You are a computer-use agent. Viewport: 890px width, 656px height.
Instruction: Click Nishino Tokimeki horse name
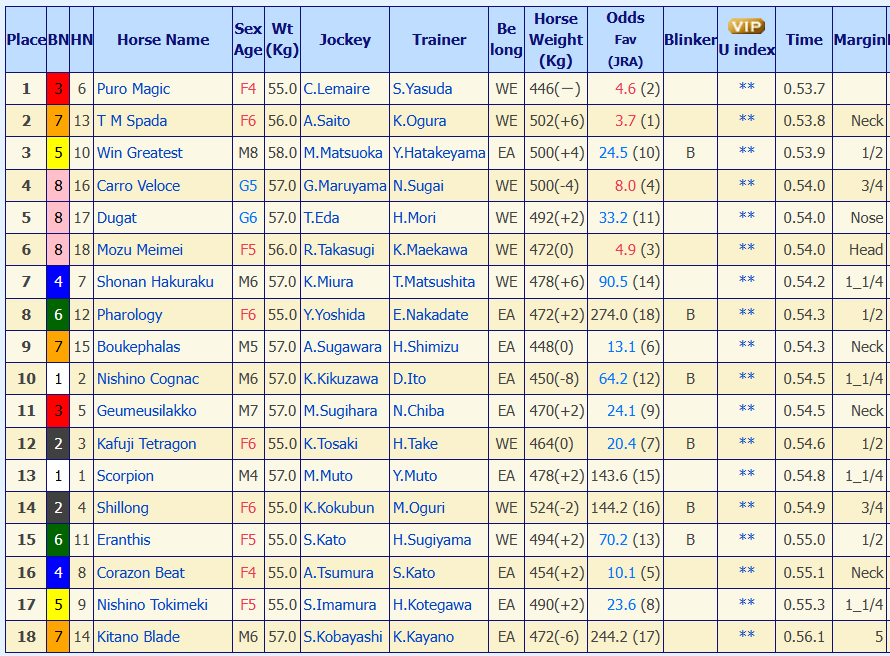(152, 604)
